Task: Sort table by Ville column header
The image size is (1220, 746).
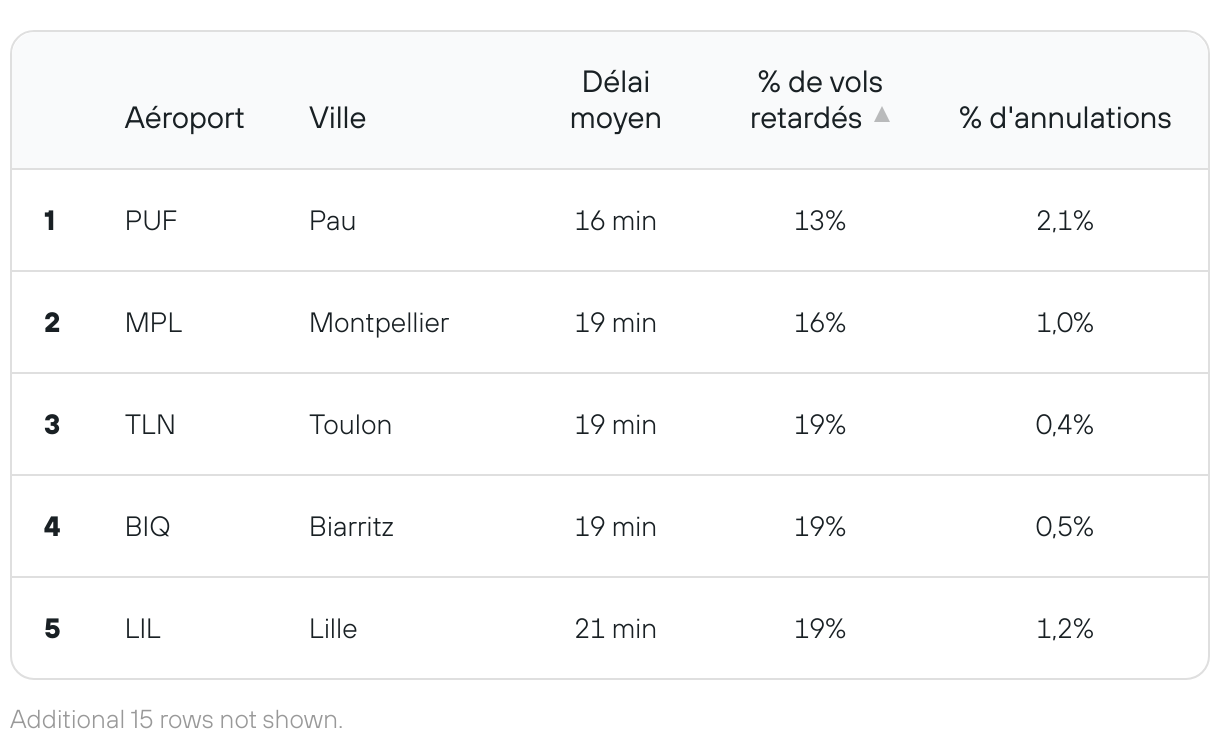Action: click(x=338, y=118)
